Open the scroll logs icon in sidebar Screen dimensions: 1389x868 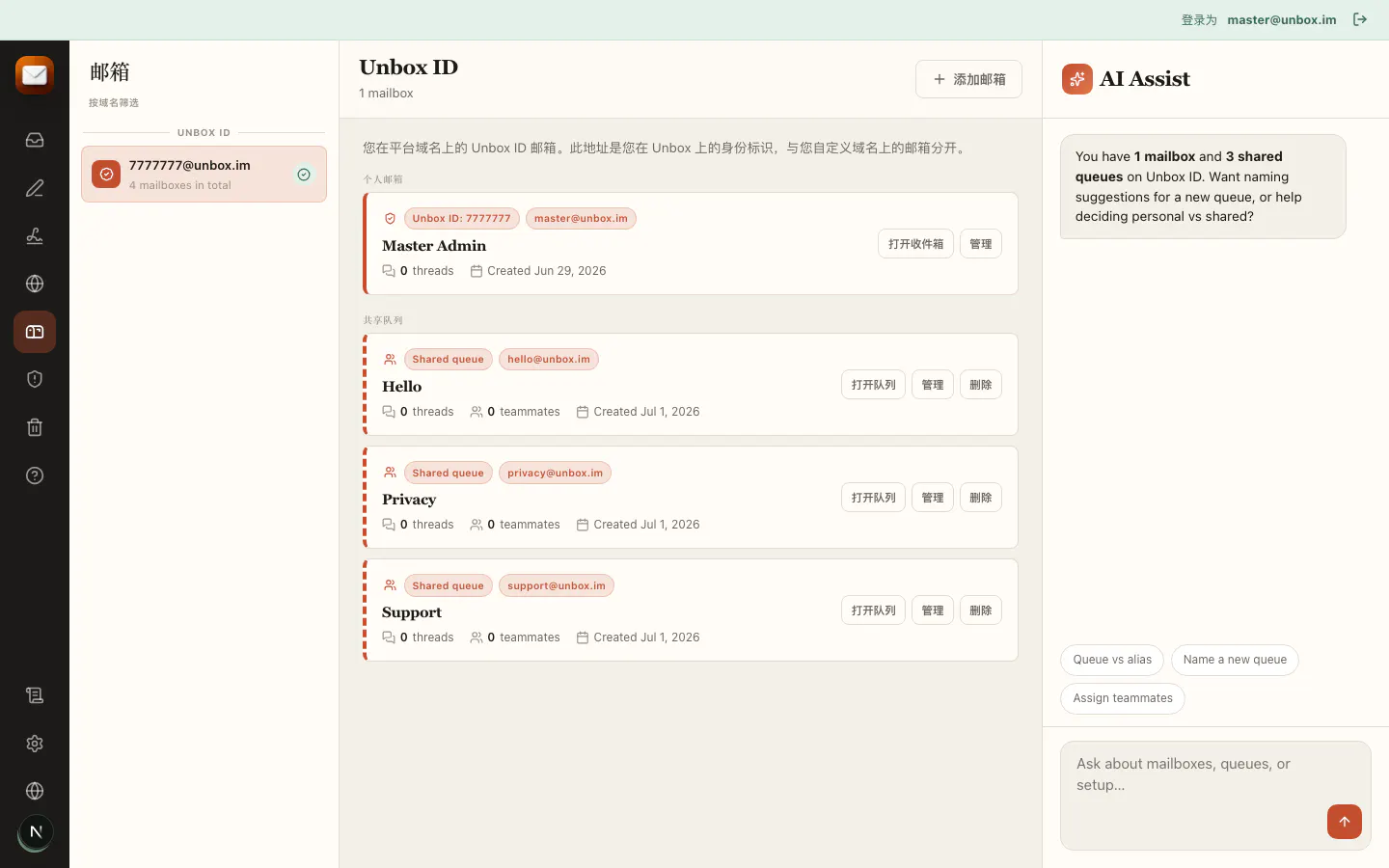[35, 695]
